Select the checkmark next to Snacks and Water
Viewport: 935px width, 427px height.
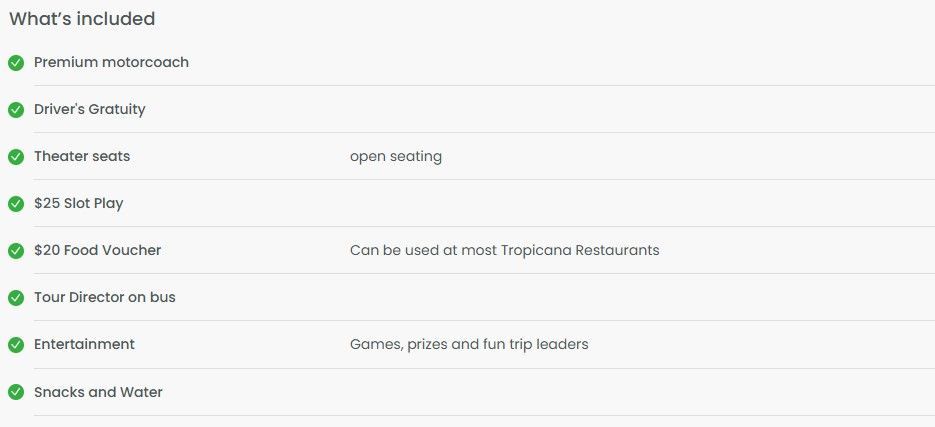coord(16,392)
